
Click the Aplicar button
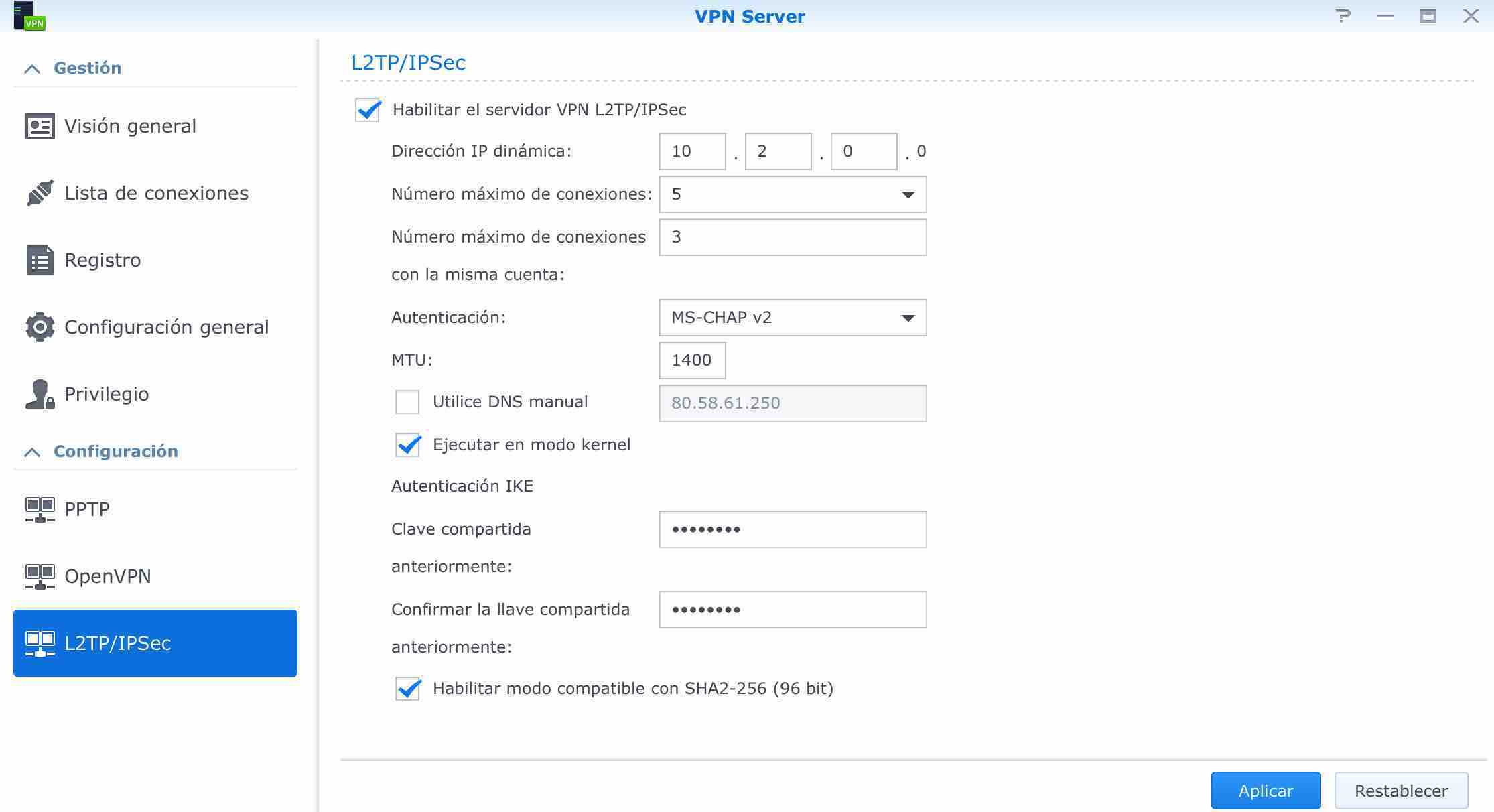(x=1266, y=791)
